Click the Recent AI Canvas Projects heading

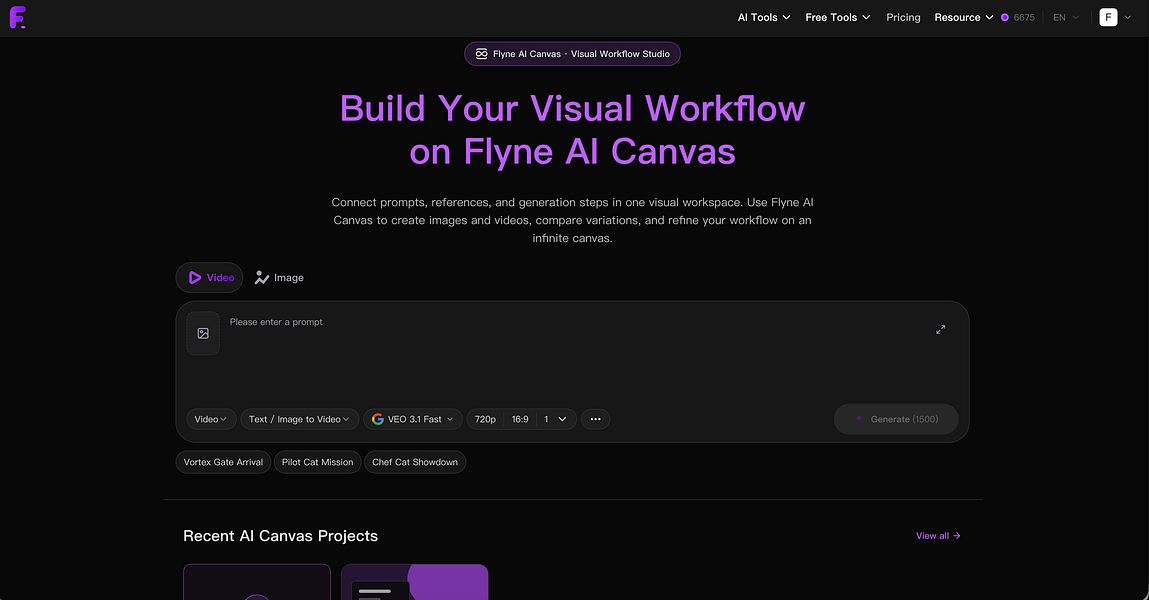click(x=281, y=536)
